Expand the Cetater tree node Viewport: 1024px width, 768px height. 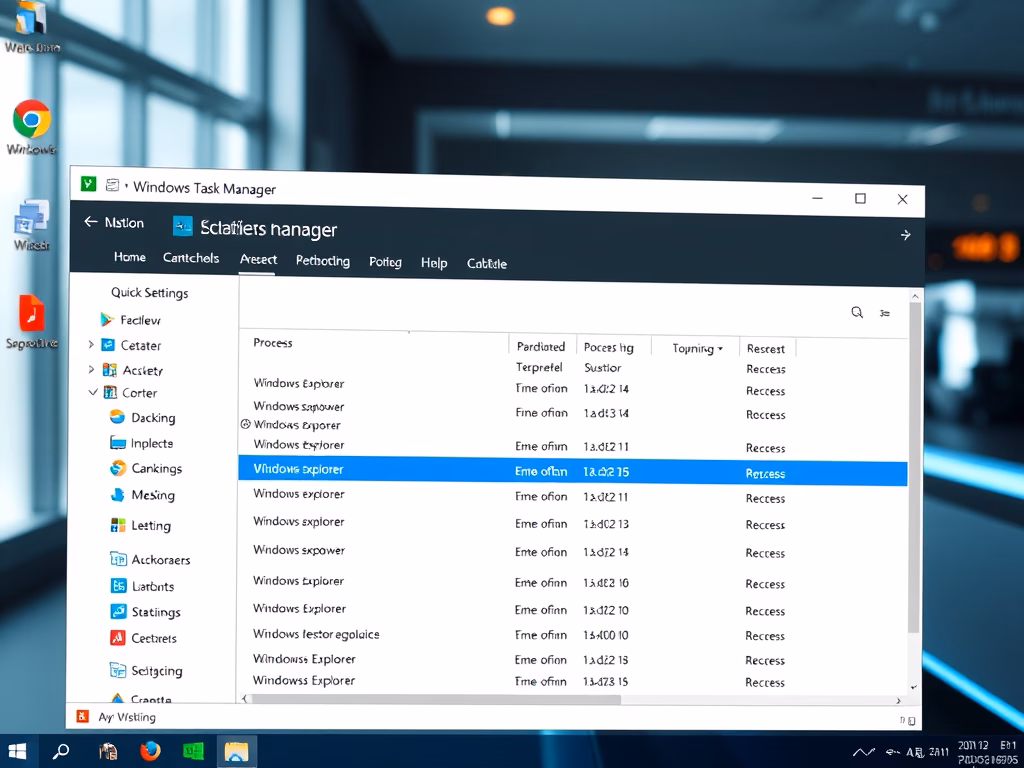91,344
